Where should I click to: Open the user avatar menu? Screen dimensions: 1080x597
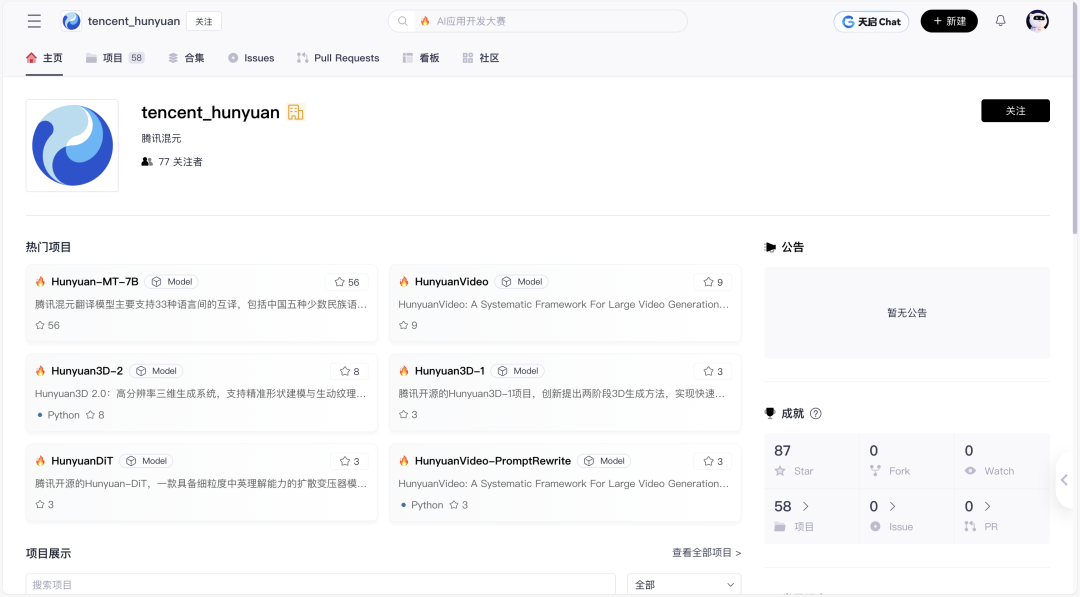pyautogui.click(x=1037, y=21)
